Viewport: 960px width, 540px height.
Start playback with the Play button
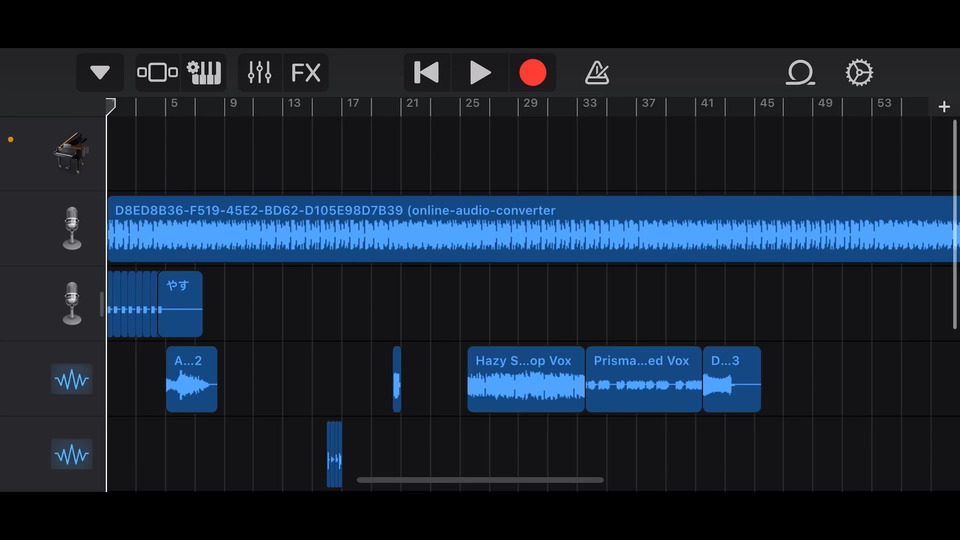[x=480, y=73]
